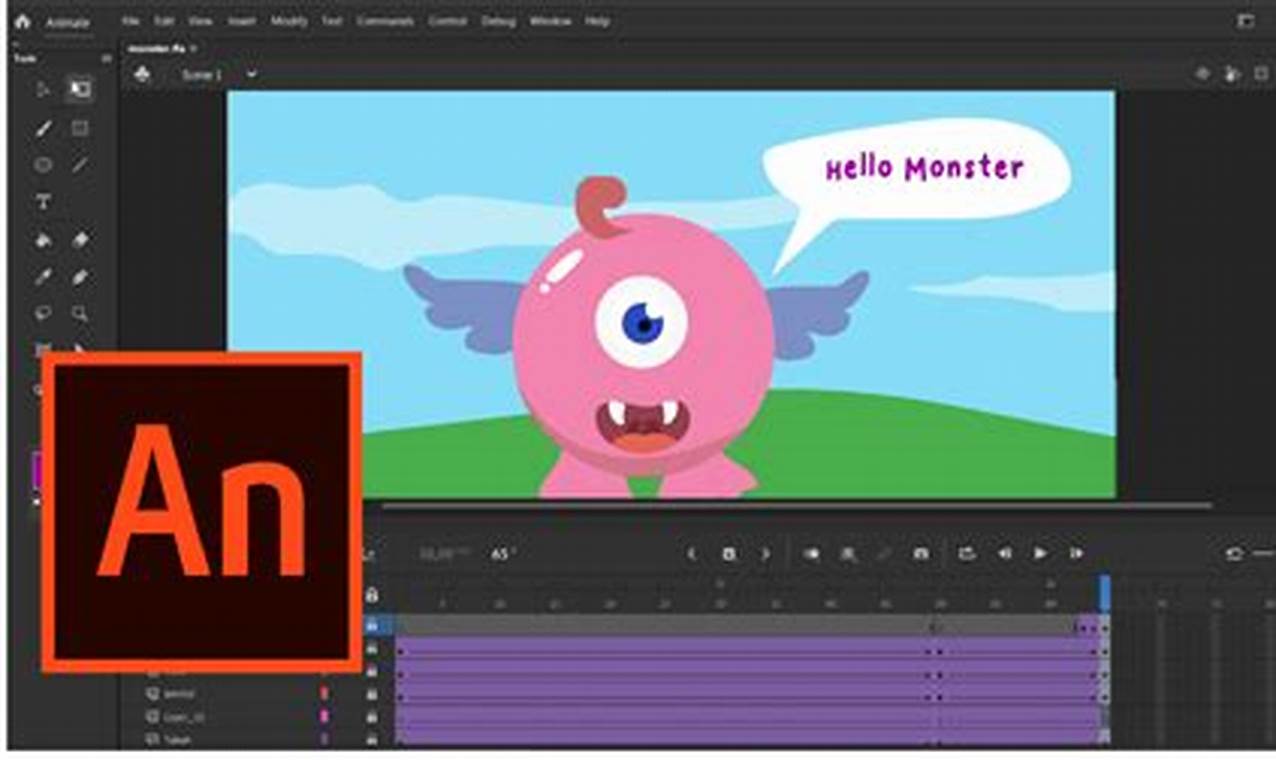Open the Help menu
The width and height of the screenshot is (1276, 760).
(x=597, y=21)
